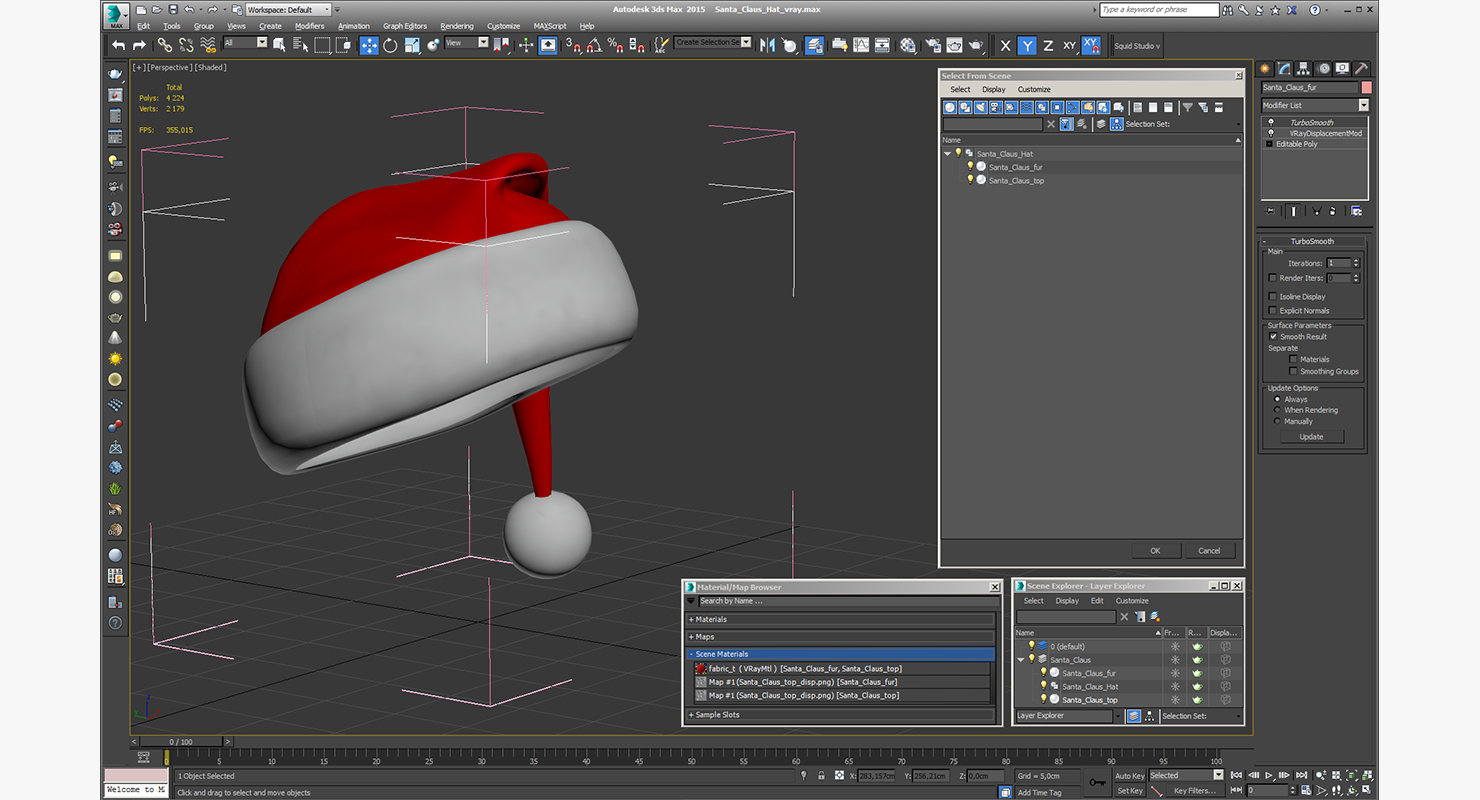
Task: Click Cancel in Select From Scene
Action: click(x=1209, y=550)
